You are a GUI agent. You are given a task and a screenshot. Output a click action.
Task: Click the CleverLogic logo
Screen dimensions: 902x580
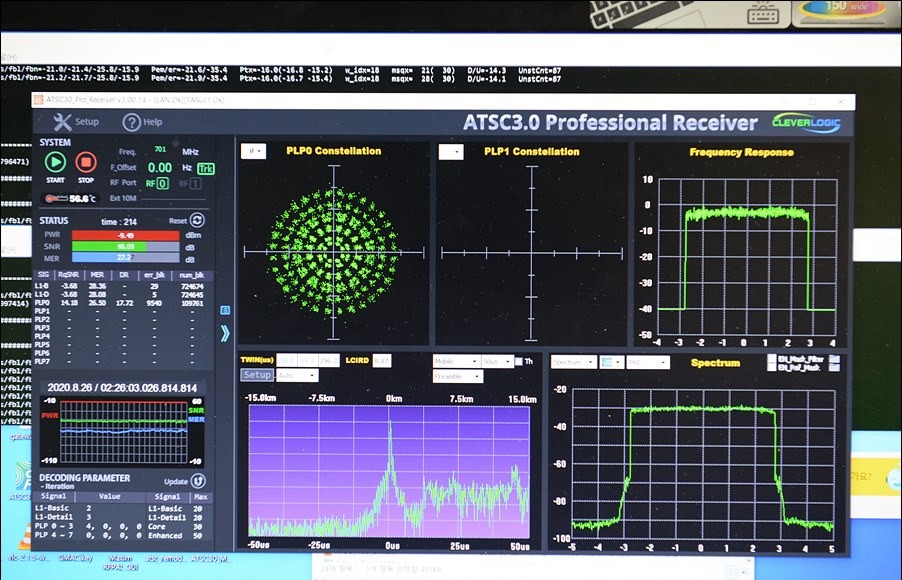[807, 123]
